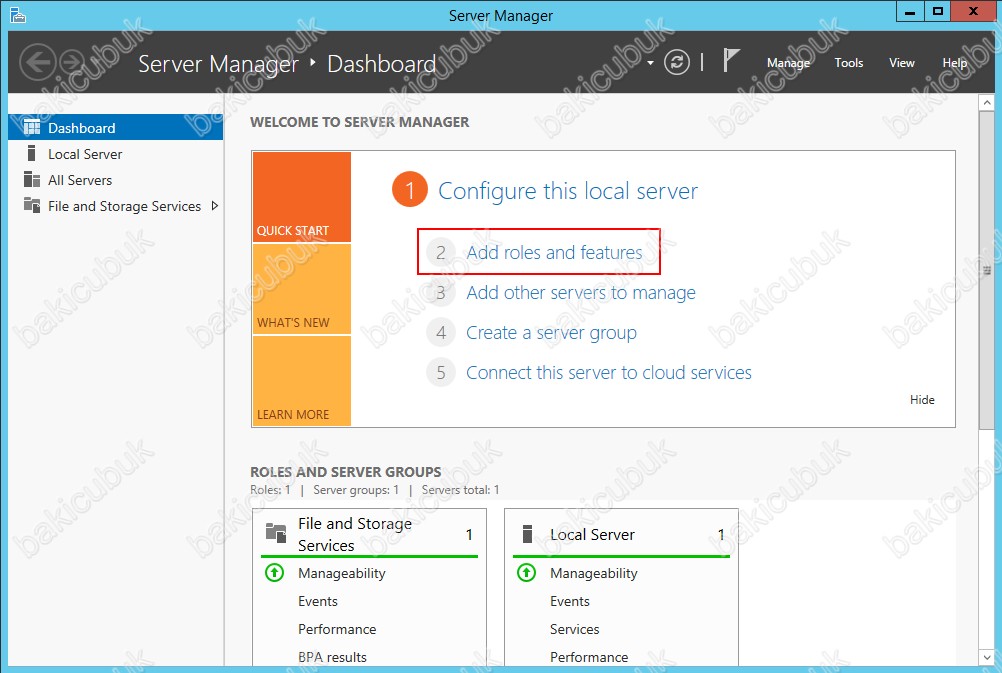This screenshot has width=1002, height=673.
Task: Select Dashboard in the navigation pane
Action: [x=116, y=127]
